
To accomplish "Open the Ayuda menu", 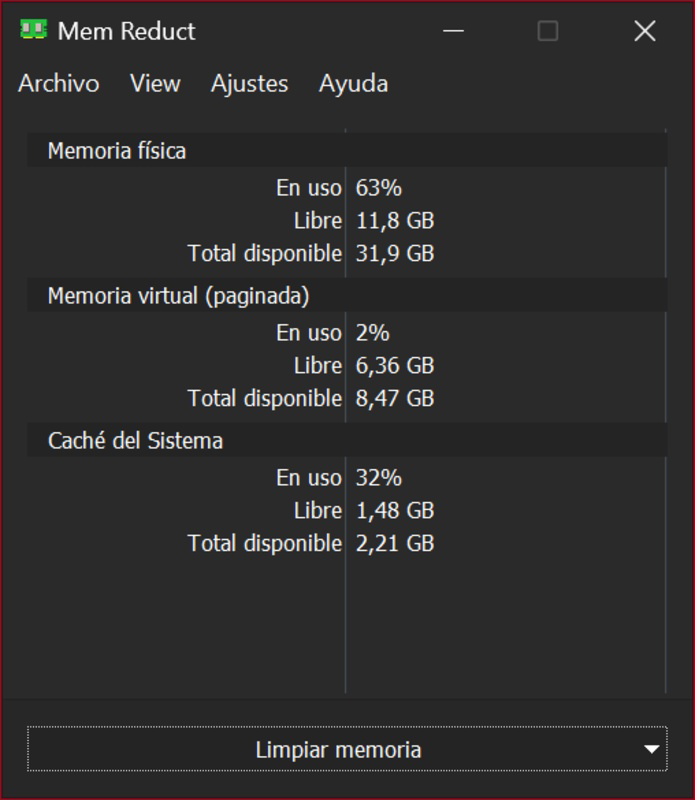I will click(352, 84).
